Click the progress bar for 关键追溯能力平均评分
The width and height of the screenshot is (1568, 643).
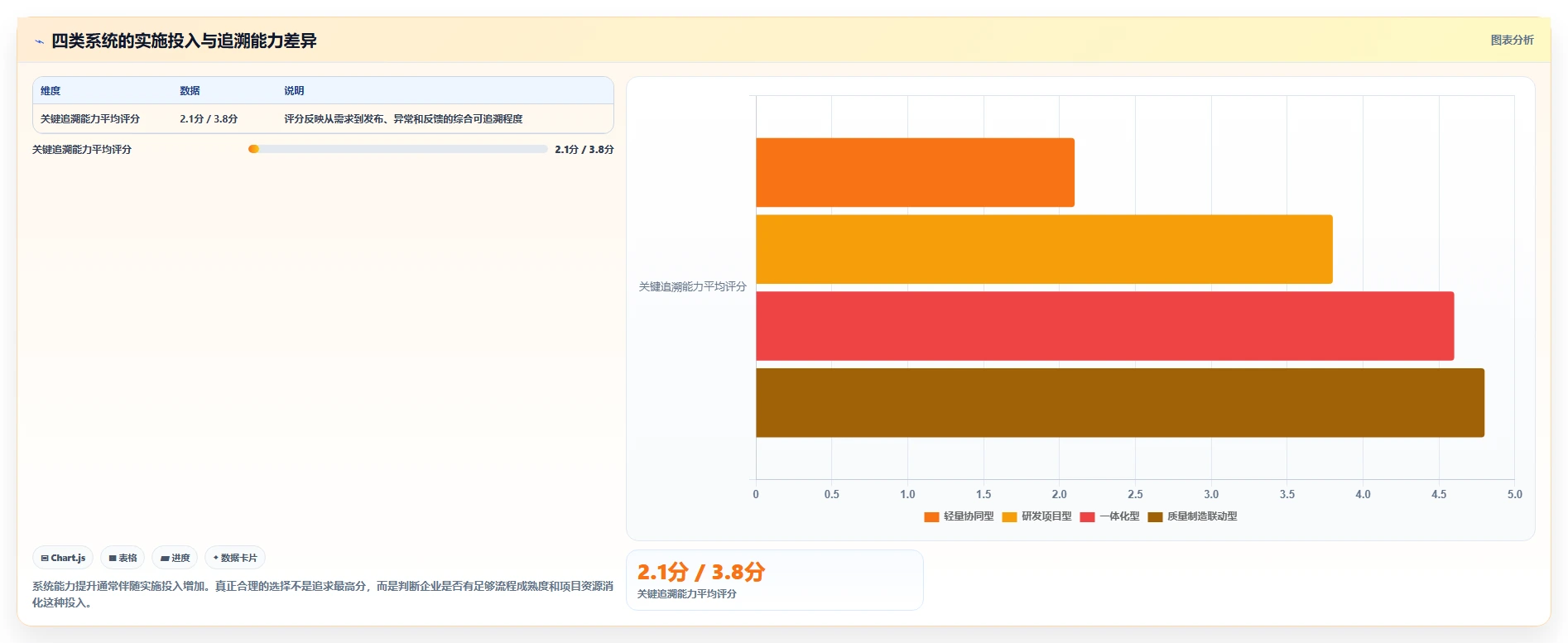(x=397, y=149)
